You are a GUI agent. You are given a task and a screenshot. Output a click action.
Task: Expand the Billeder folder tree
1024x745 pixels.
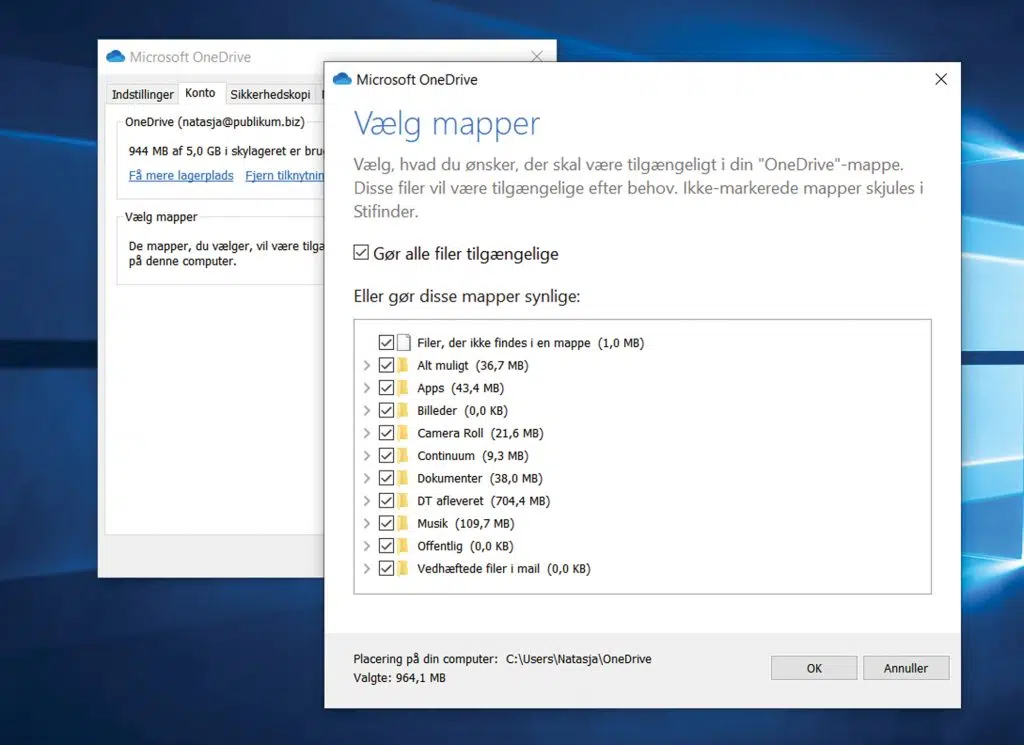pos(367,410)
